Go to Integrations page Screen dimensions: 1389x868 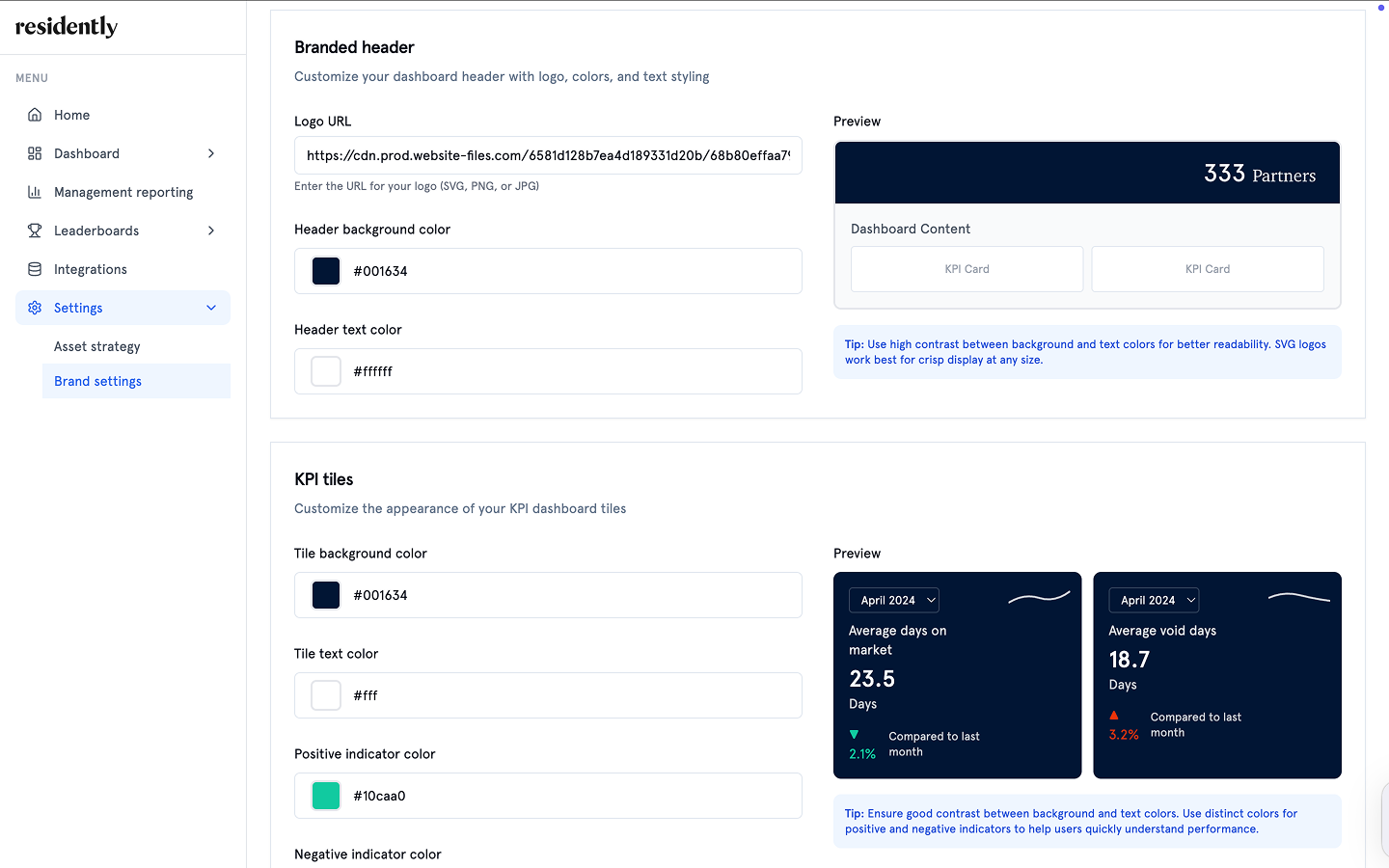tap(123, 269)
